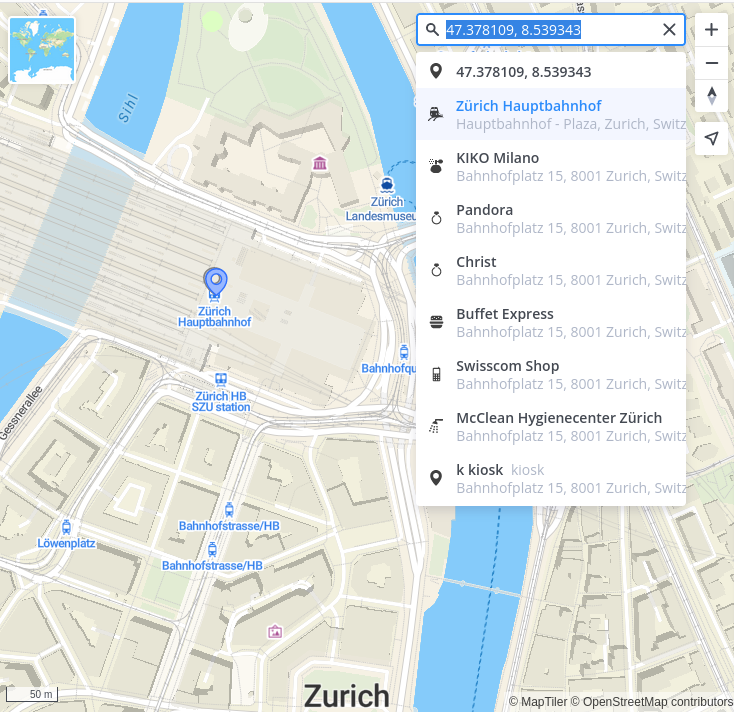This screenshot has width=734, height=712.
Task: Click the search magnifier icon
Action: (432, 30)
